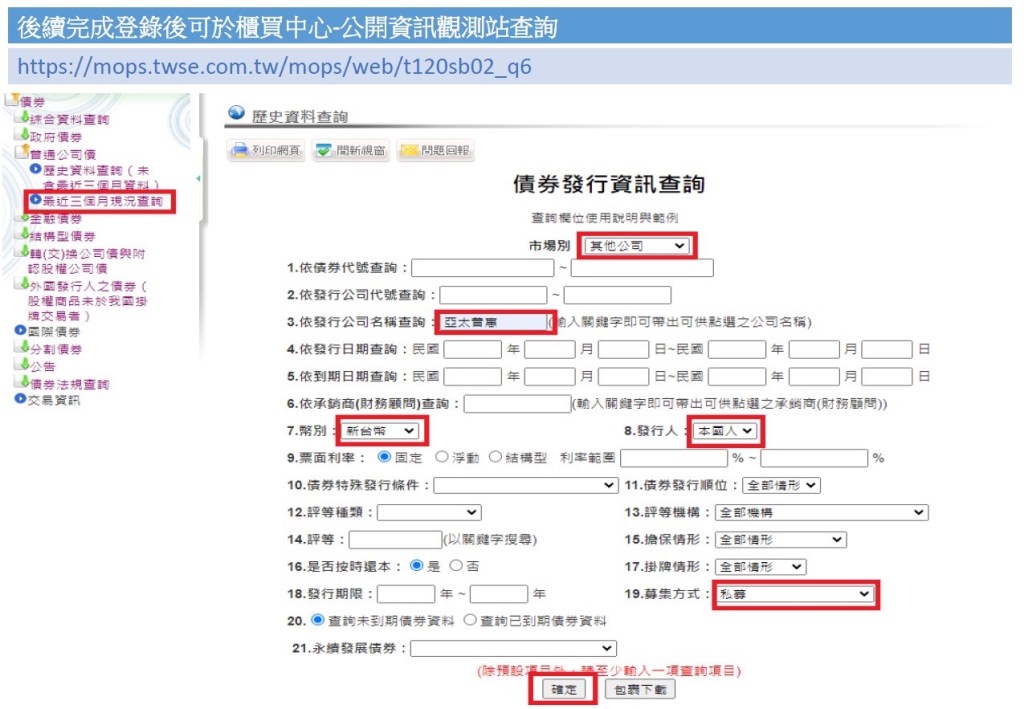Click the folder icon beside 分割債券
The height and width of the screenshot is (709, 1024).
tap(22, 348)
